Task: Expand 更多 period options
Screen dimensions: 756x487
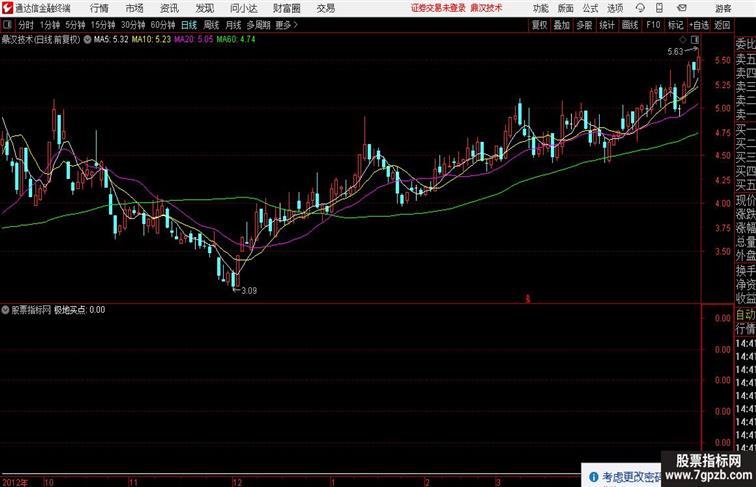Action: (286, 25)
